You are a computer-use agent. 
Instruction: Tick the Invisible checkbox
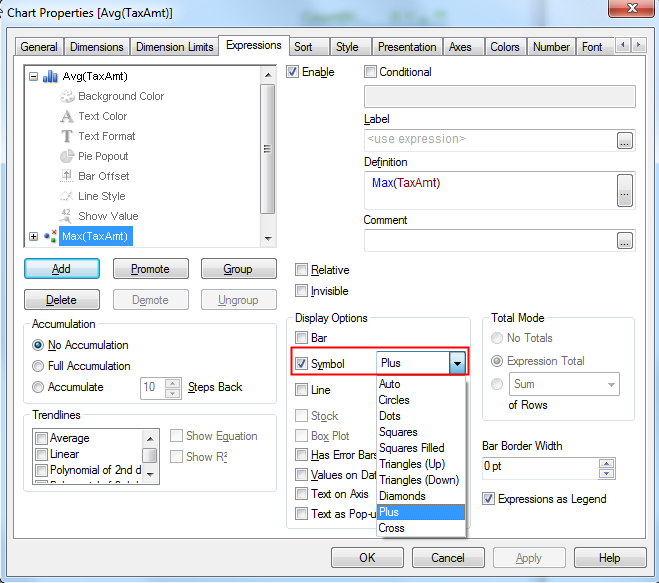[301, 290]
